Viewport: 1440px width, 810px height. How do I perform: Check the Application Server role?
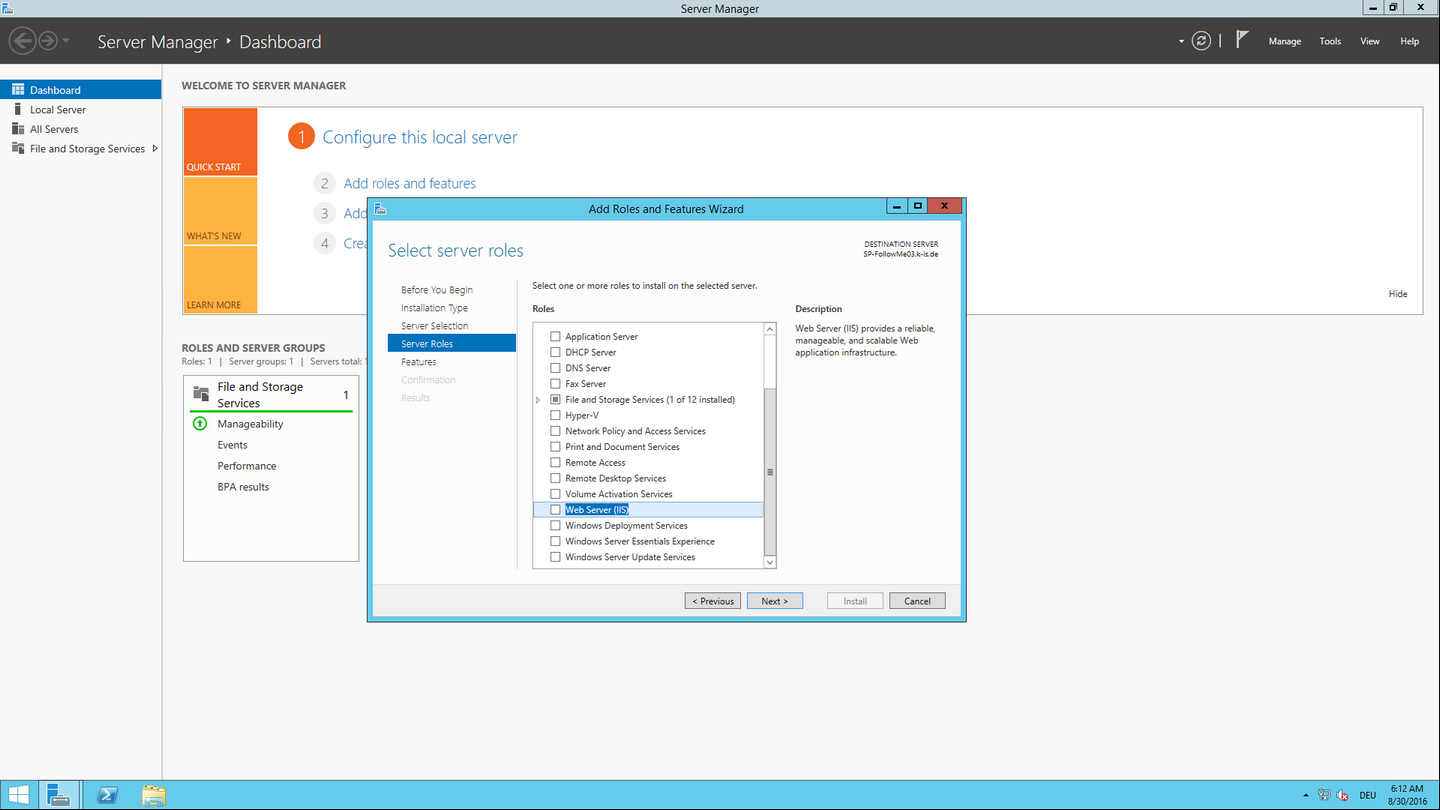click(556, 337)
